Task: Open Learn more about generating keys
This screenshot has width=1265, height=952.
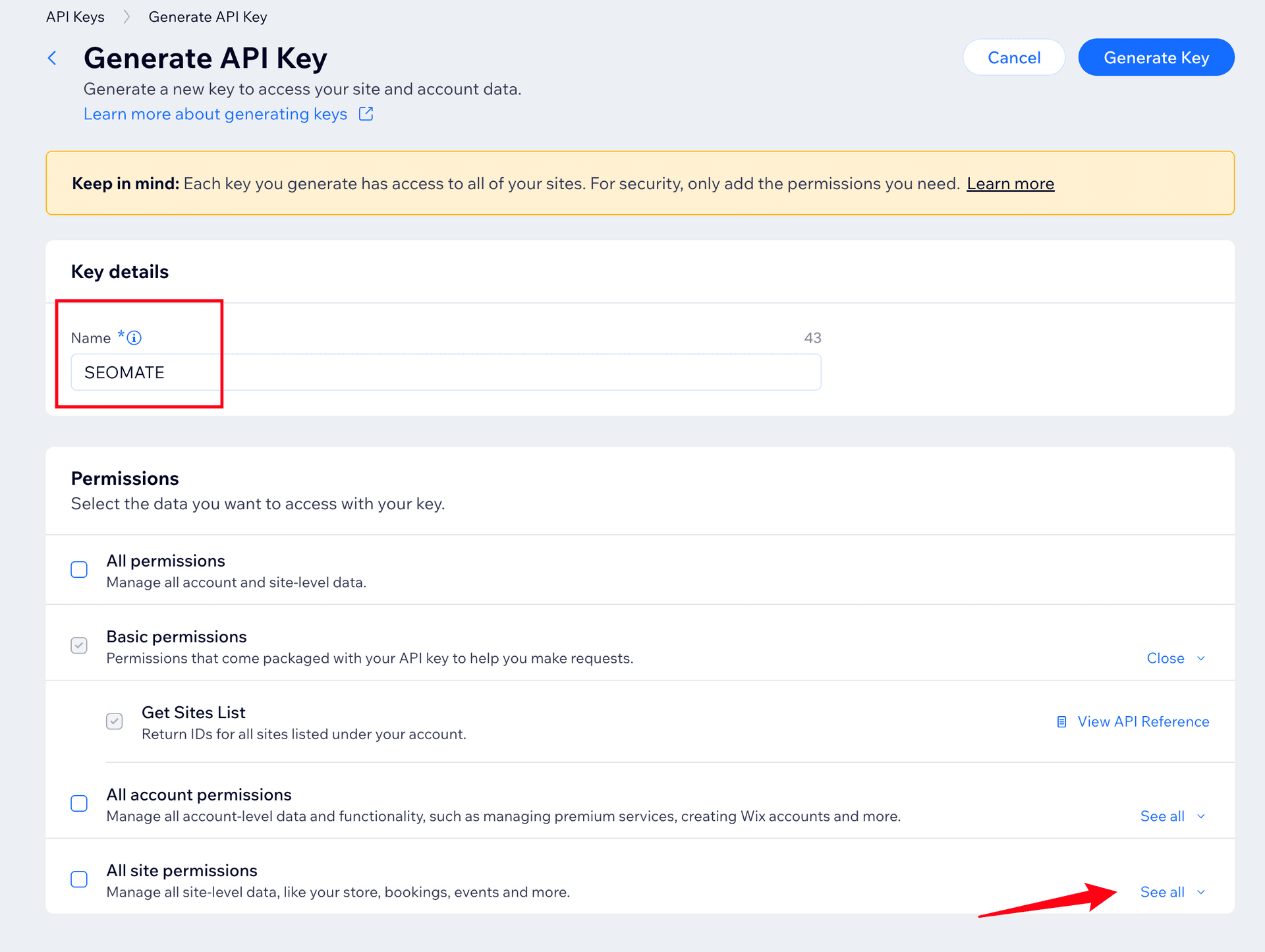Action: 215,113
